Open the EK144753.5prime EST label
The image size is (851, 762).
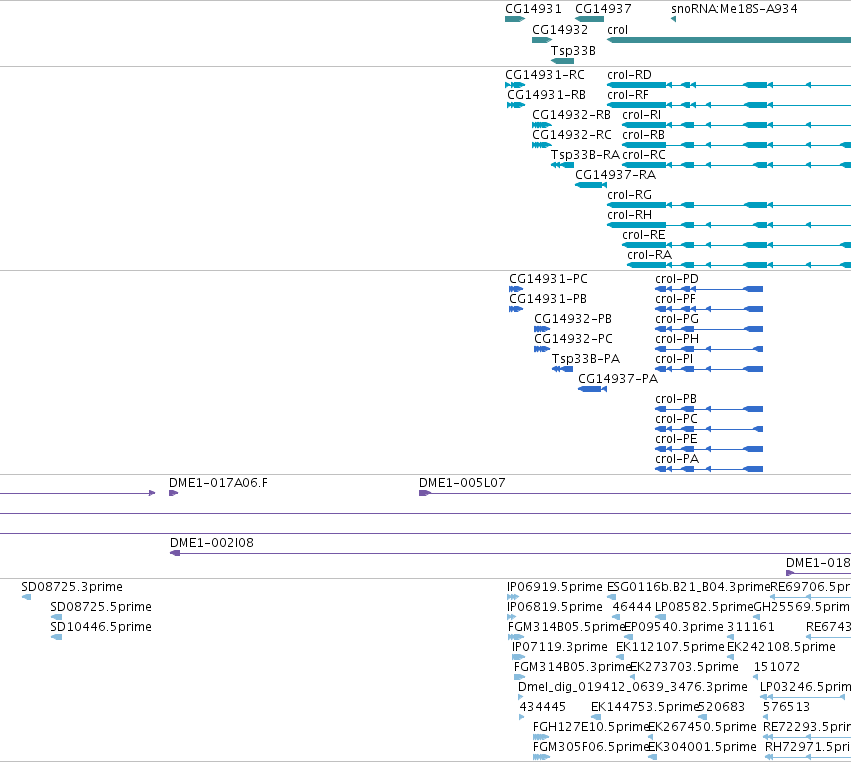[x=645, y=707]
